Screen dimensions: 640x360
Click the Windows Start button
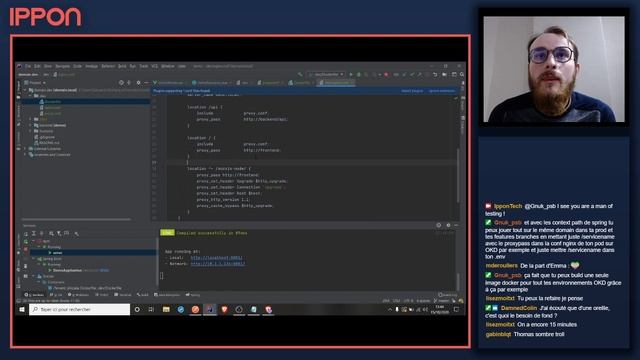pos(22,310)
